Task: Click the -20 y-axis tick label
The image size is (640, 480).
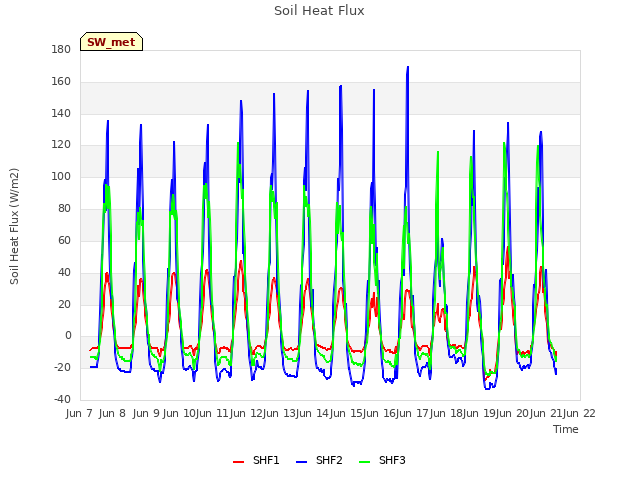Action: point(62,367)
